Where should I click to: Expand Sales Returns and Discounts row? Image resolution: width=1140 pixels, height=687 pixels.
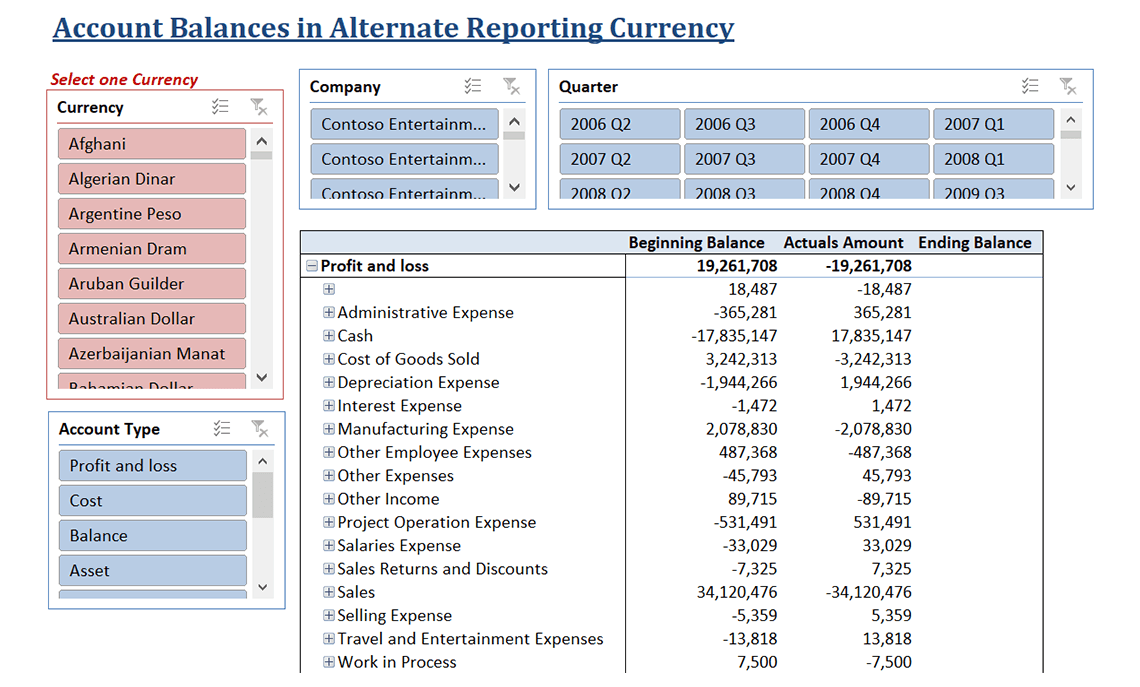329,569
